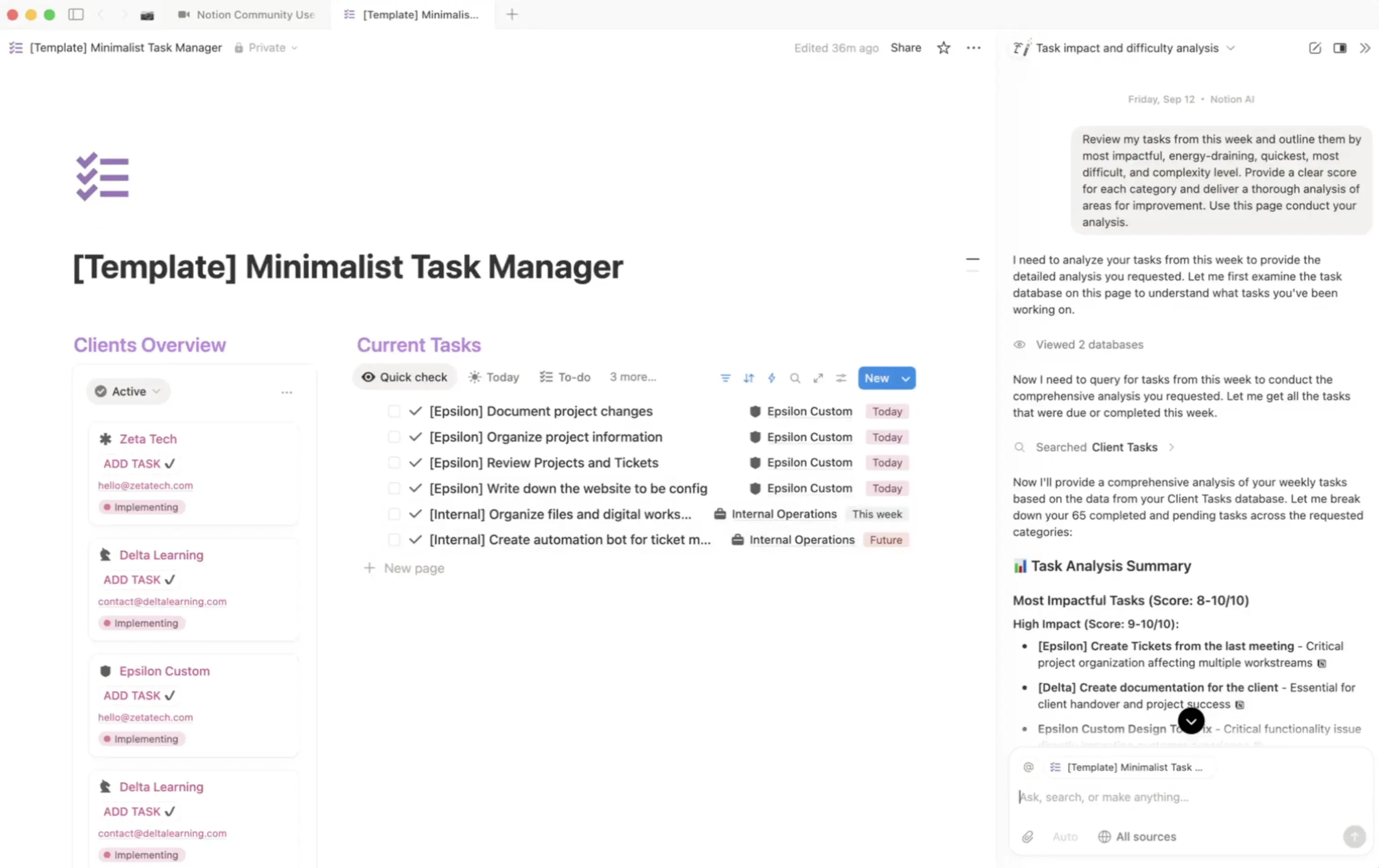Screen dimensions: 1379x868
Task: Tick the Create automation bot task checkbox
Action: coord(394,540)
